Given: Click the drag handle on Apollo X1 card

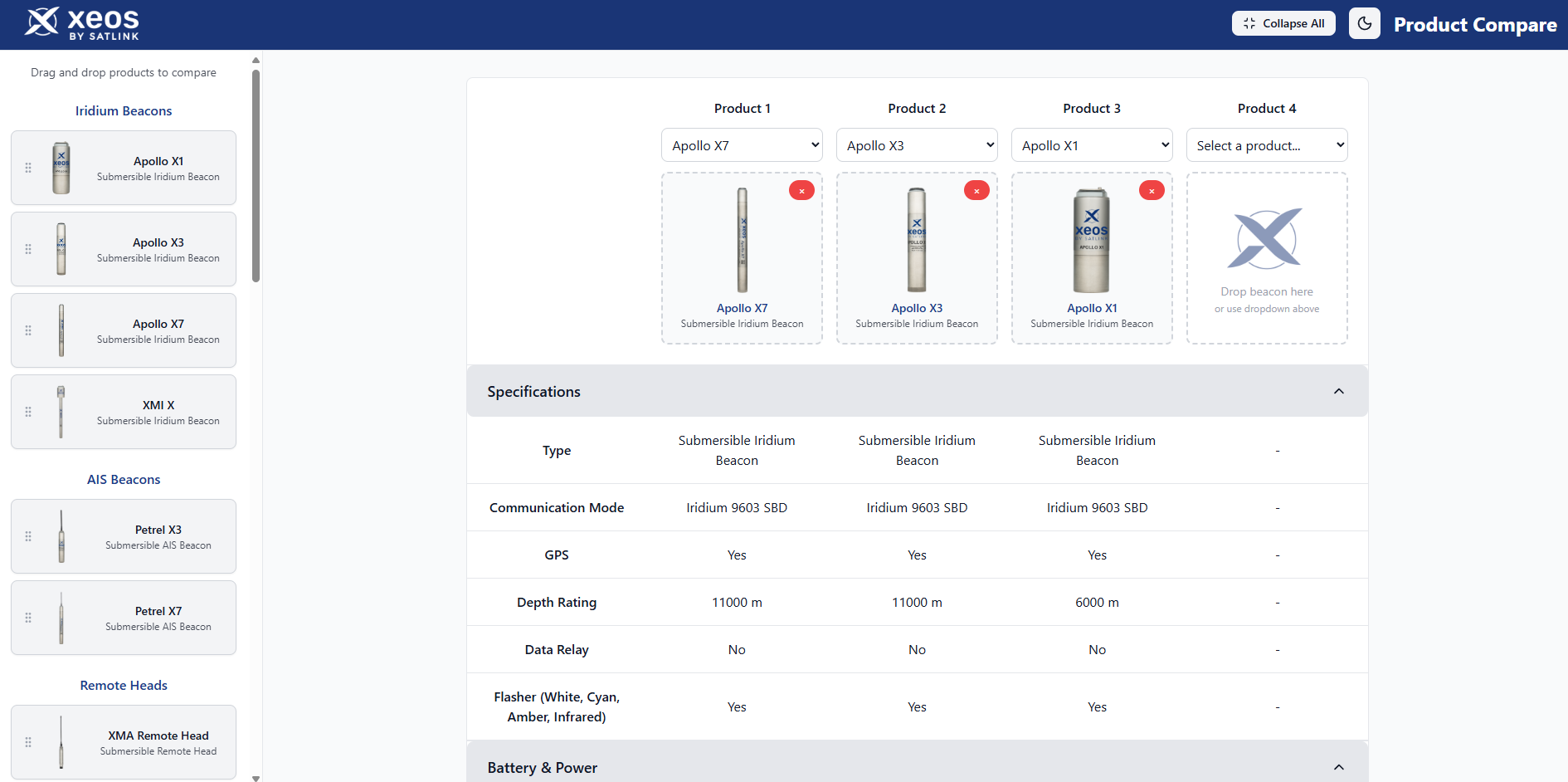Looking at the screenshot, I should 28,167.
